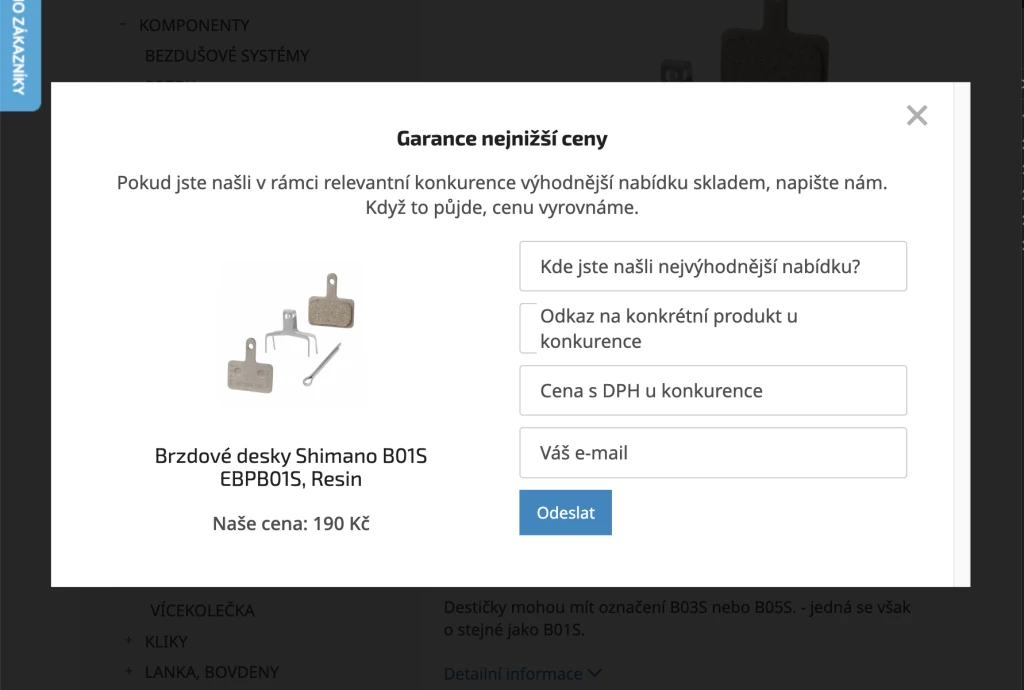Click the 'Garance nejnižší ceny' heading
The height and width of the screenshot is (690, 1024).
(x=502, y=138)
